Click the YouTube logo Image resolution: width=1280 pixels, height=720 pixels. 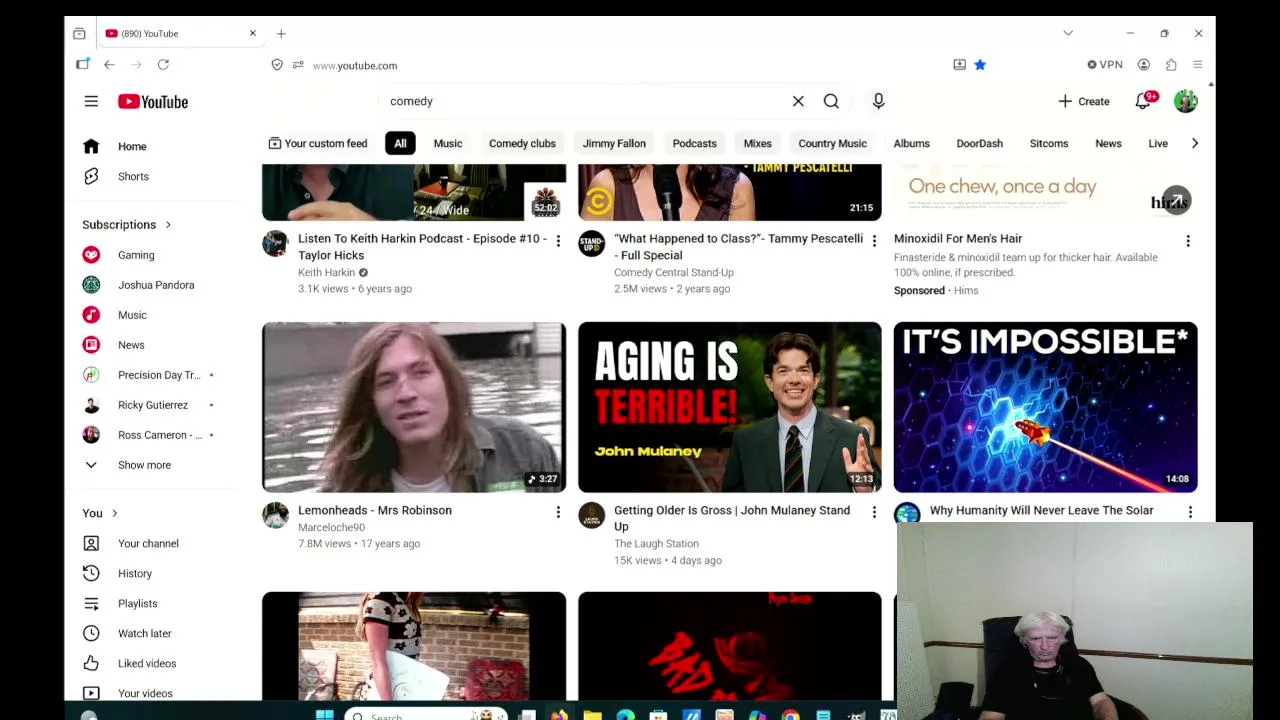click(153, 101)
